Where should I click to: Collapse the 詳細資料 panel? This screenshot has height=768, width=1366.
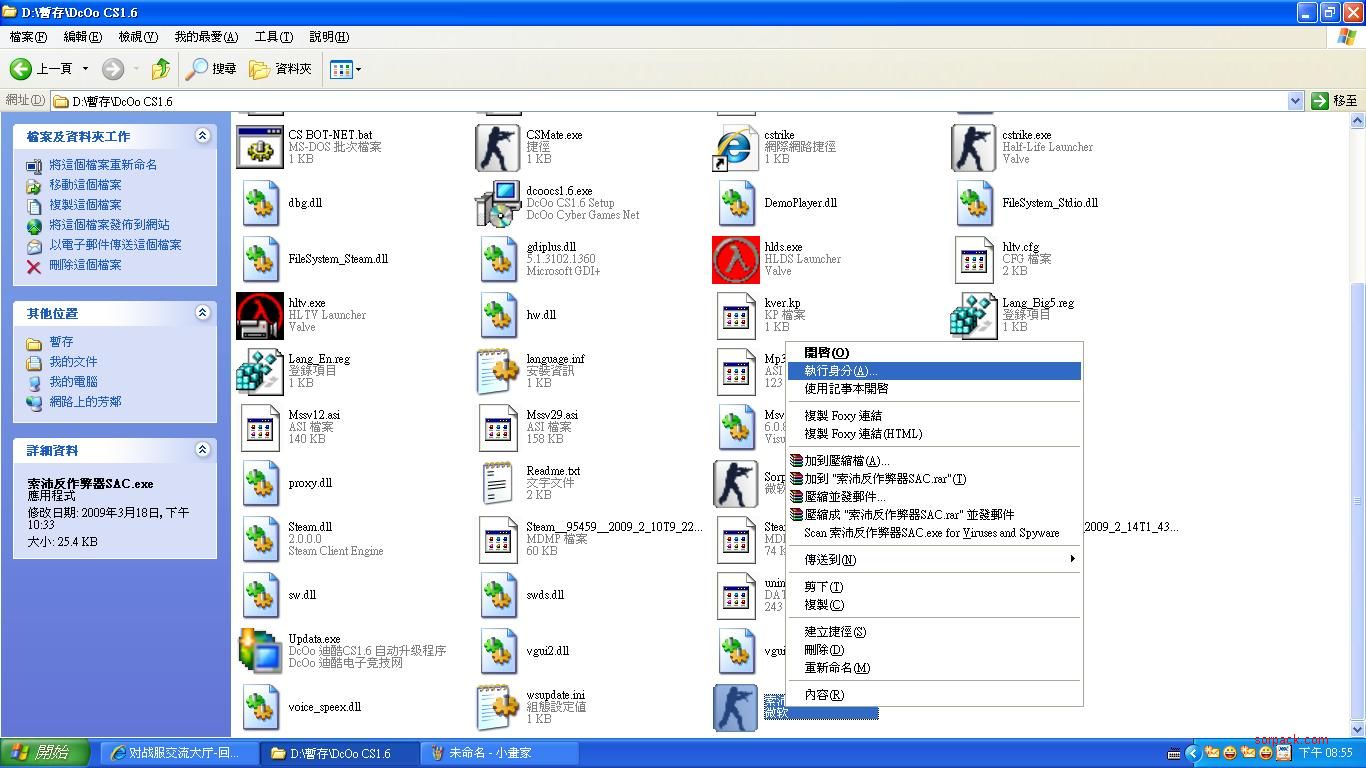[202, 450]
